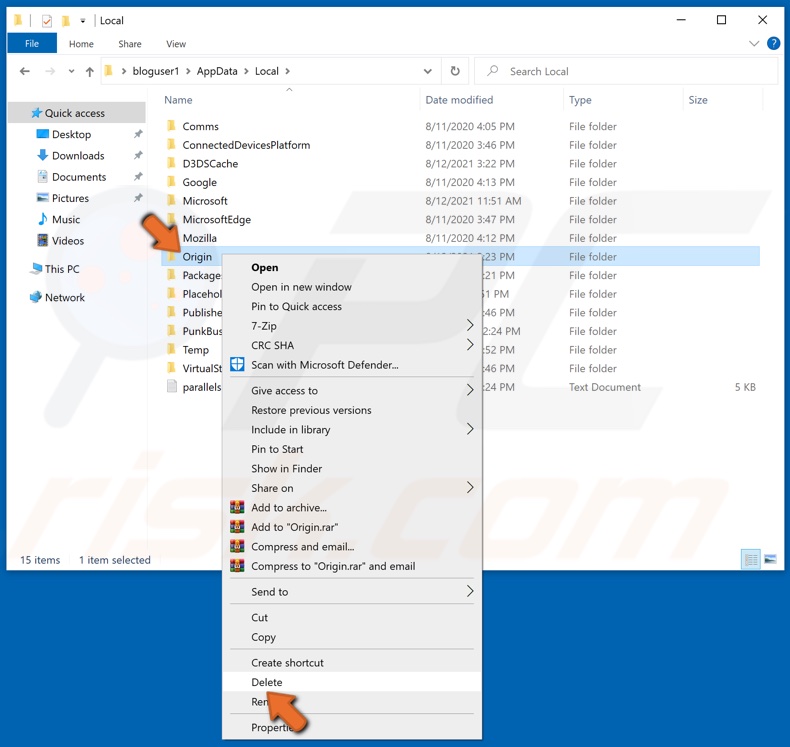Open the Home ribbon tab
This screenshot has width=790, height=747.
[81, 44]
